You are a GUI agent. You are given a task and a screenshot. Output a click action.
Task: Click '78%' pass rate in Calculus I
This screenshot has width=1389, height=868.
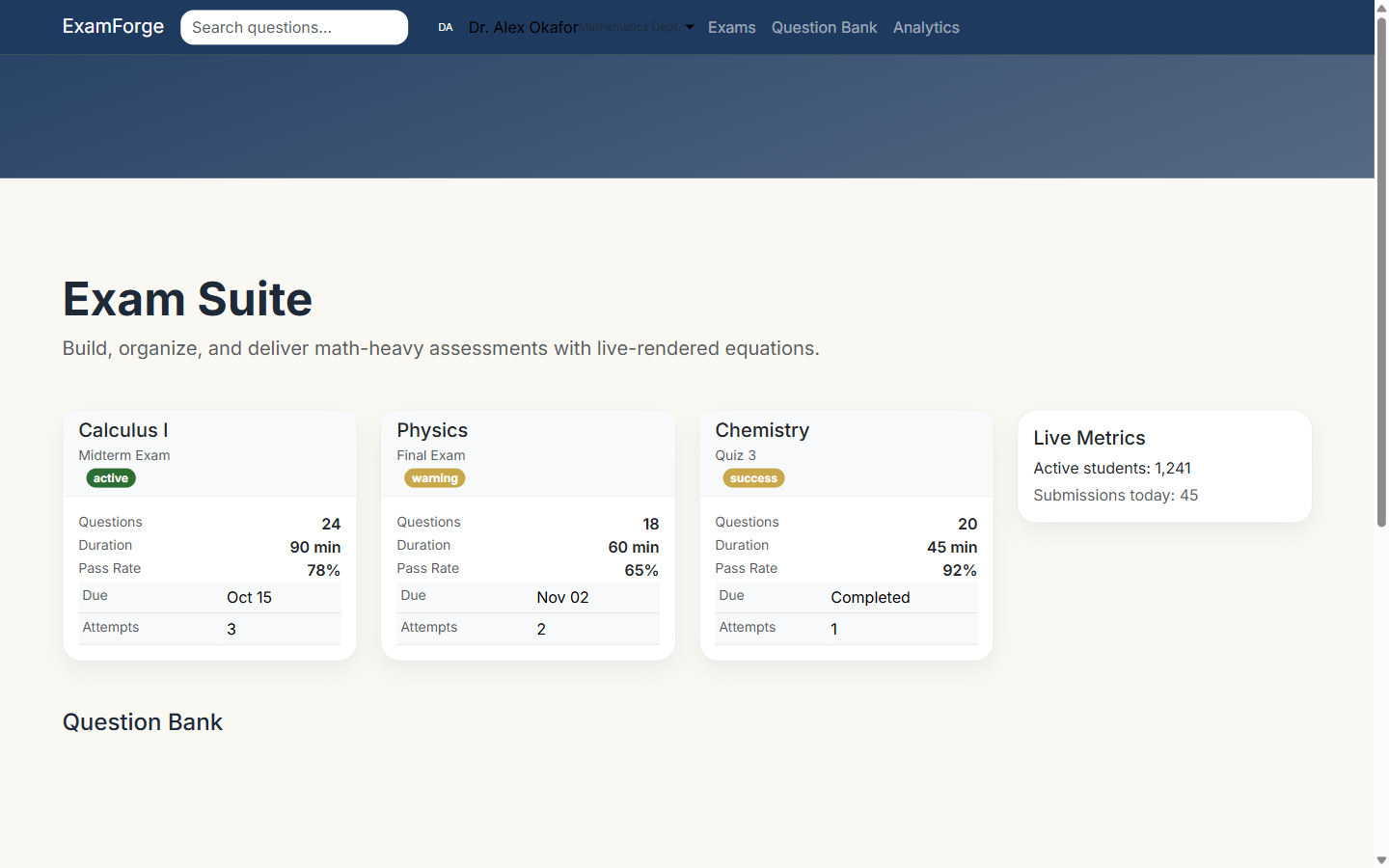(324, 570)
